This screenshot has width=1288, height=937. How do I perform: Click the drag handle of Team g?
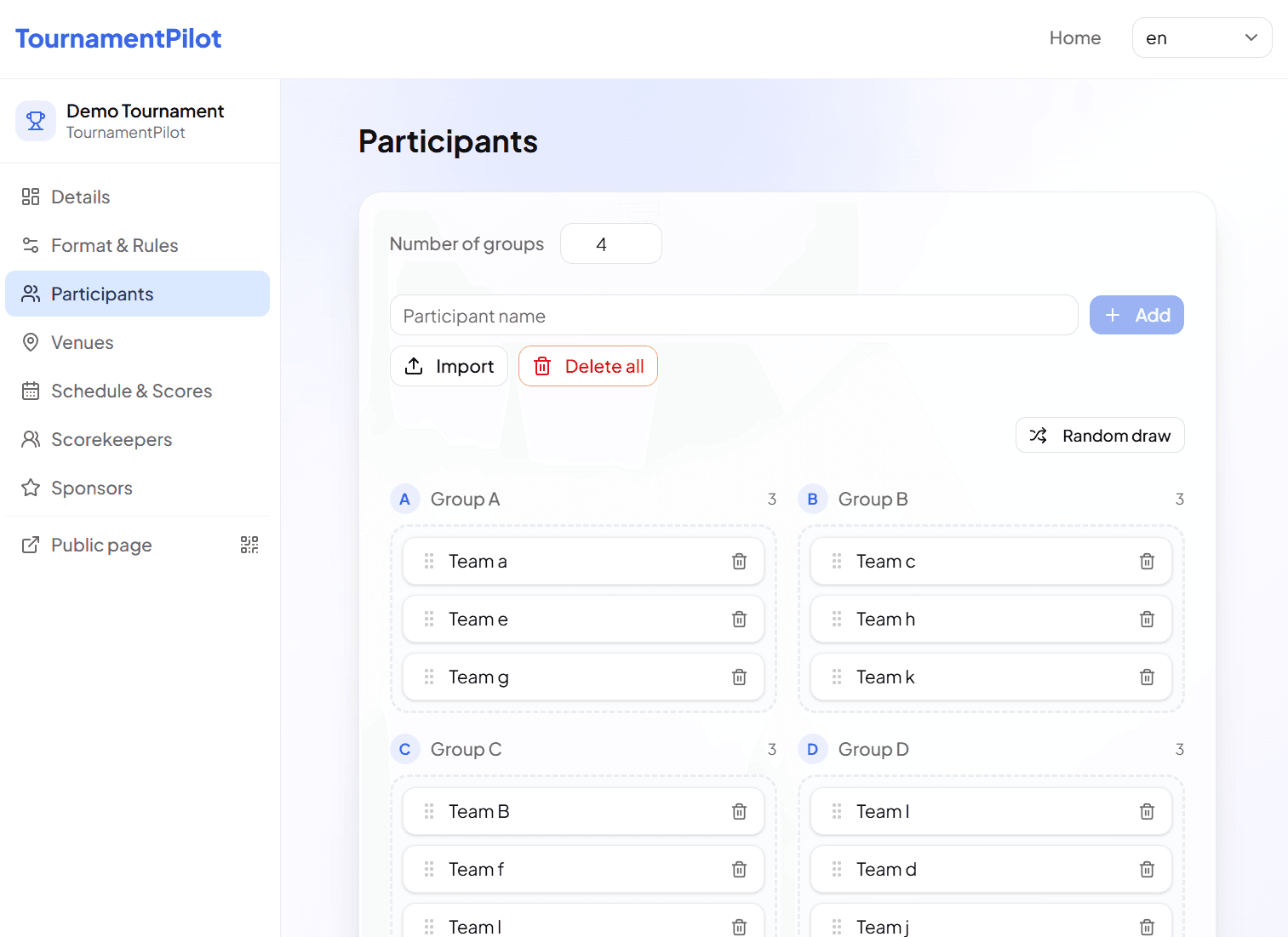[429, 677]
